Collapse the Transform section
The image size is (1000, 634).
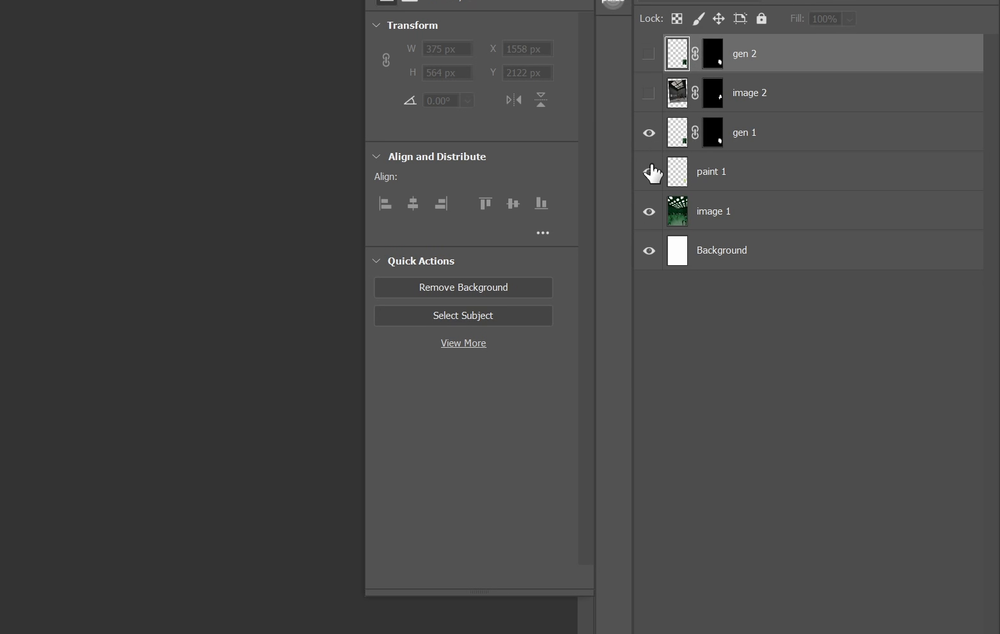pos(376,26)
